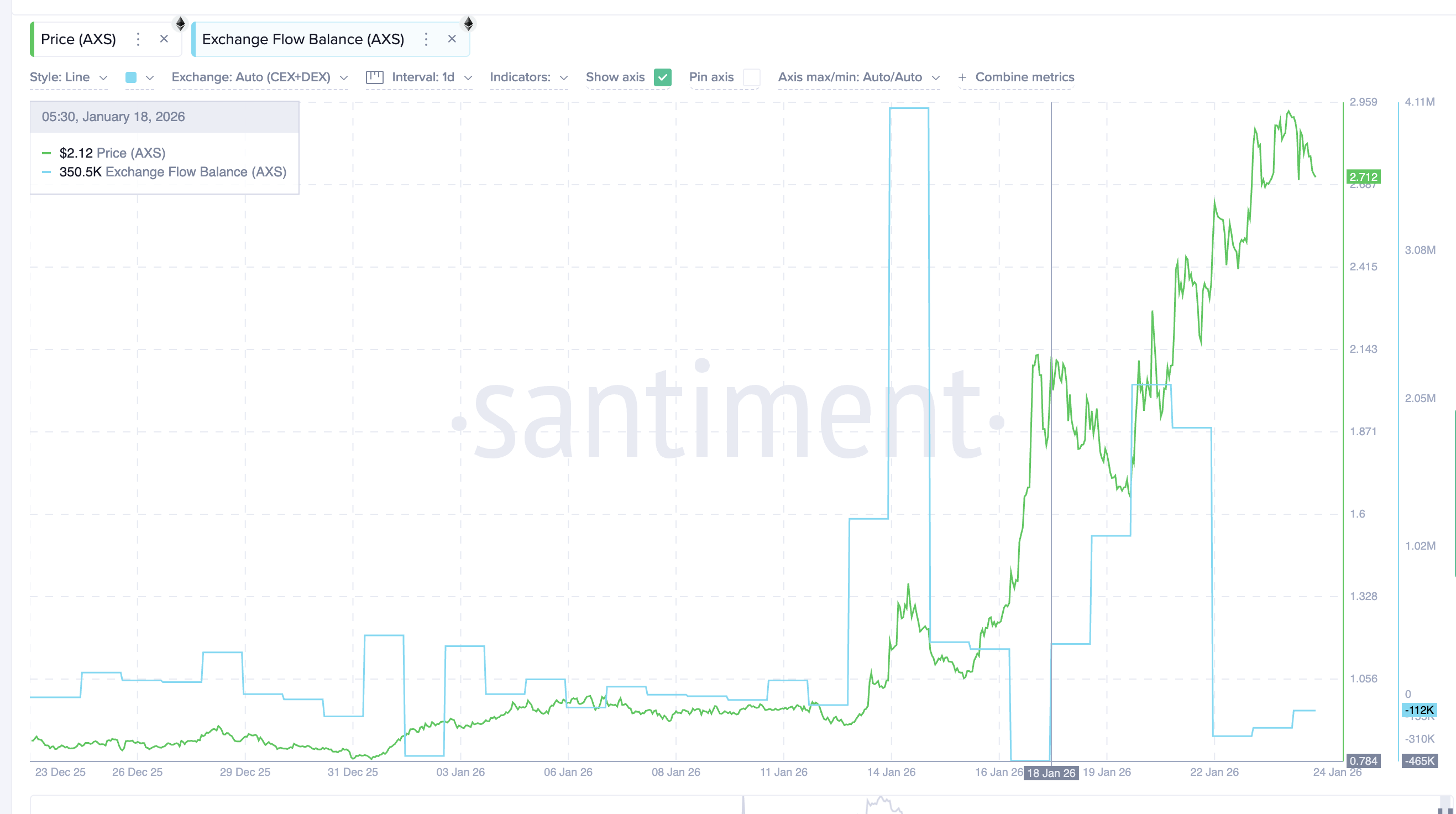The image size is (1456, 814).
Task: Click the plus icon next to Combine metrics
Action: point(962,77)
